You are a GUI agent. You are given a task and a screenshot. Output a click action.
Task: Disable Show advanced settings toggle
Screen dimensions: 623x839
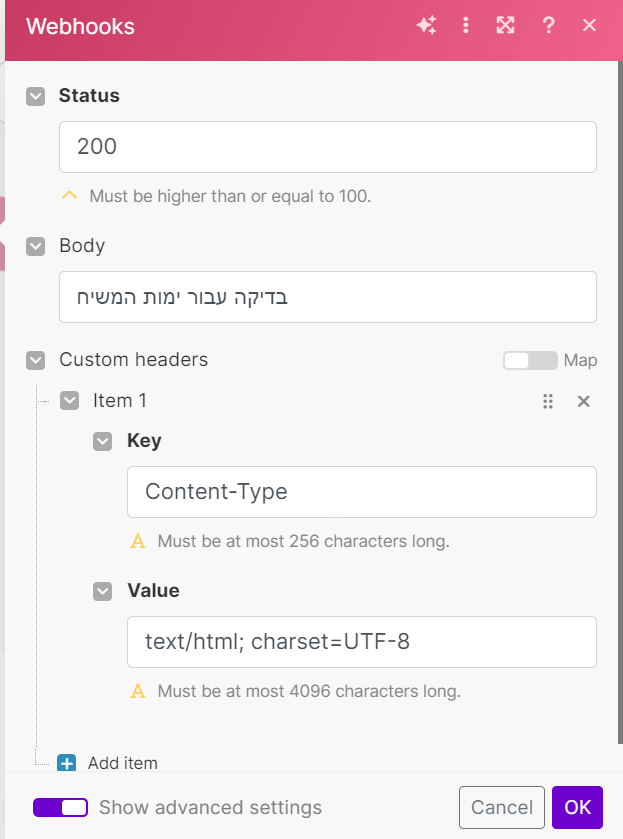pyautogui.click(x=60, y=807)
